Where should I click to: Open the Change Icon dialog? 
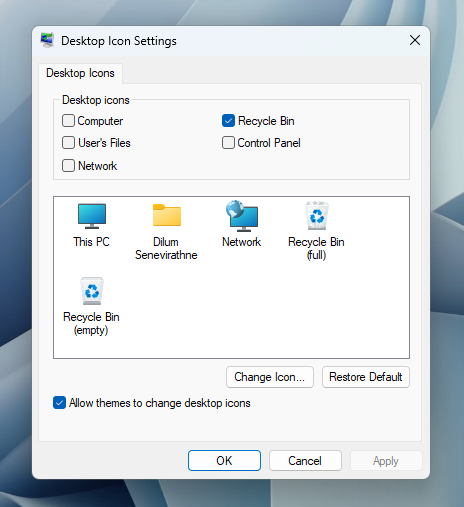270,377
